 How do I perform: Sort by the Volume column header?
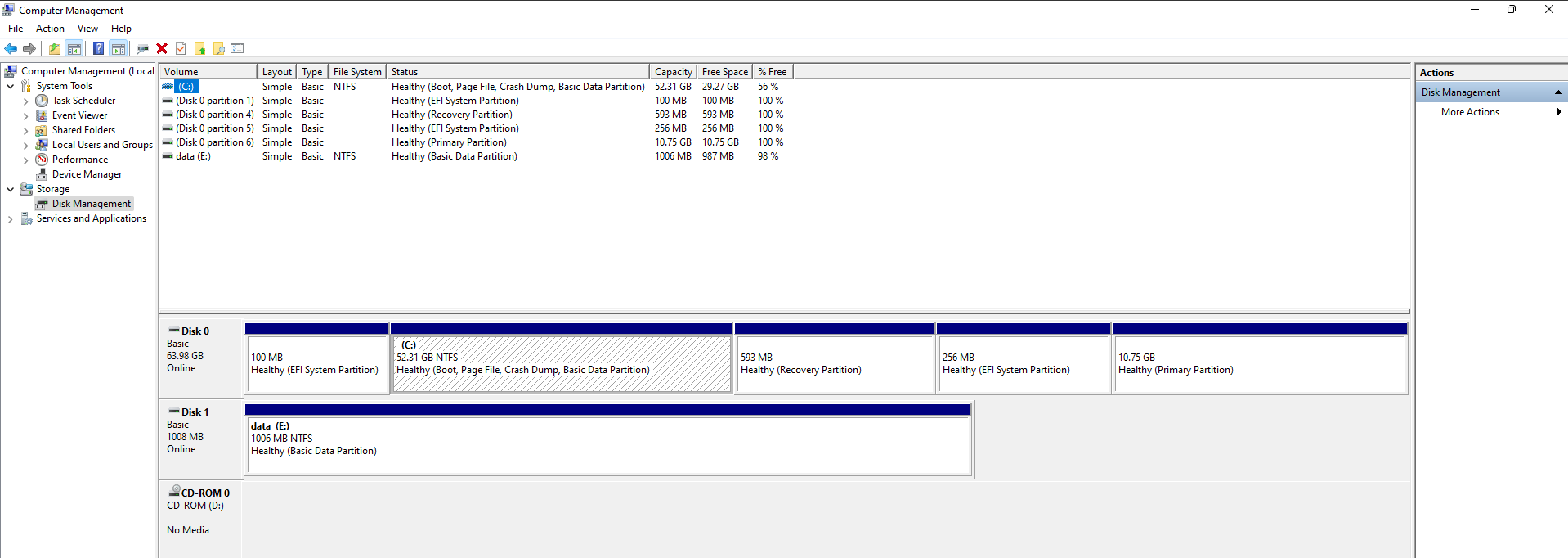[208, 72]
